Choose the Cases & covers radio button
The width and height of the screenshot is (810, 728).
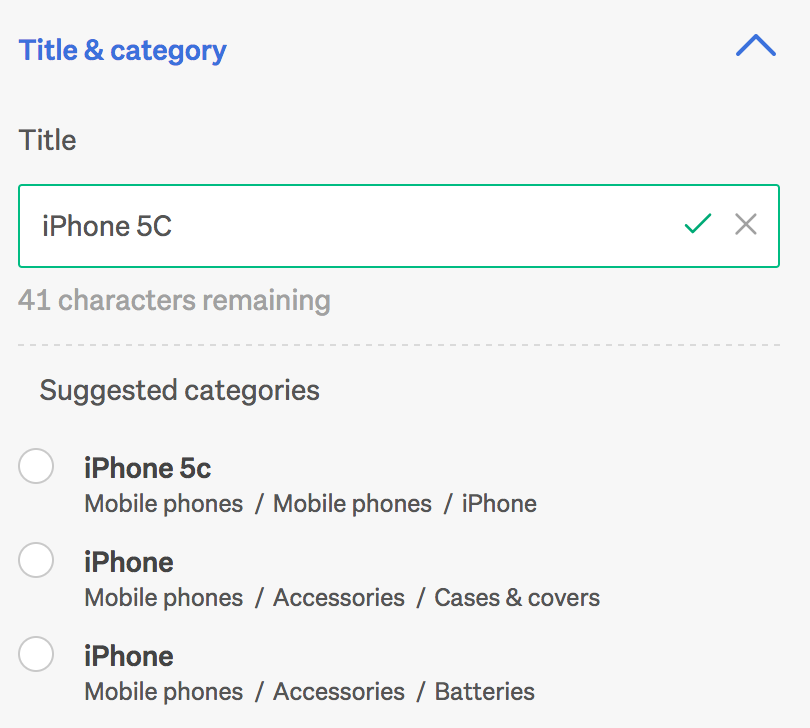coord(37,560)
